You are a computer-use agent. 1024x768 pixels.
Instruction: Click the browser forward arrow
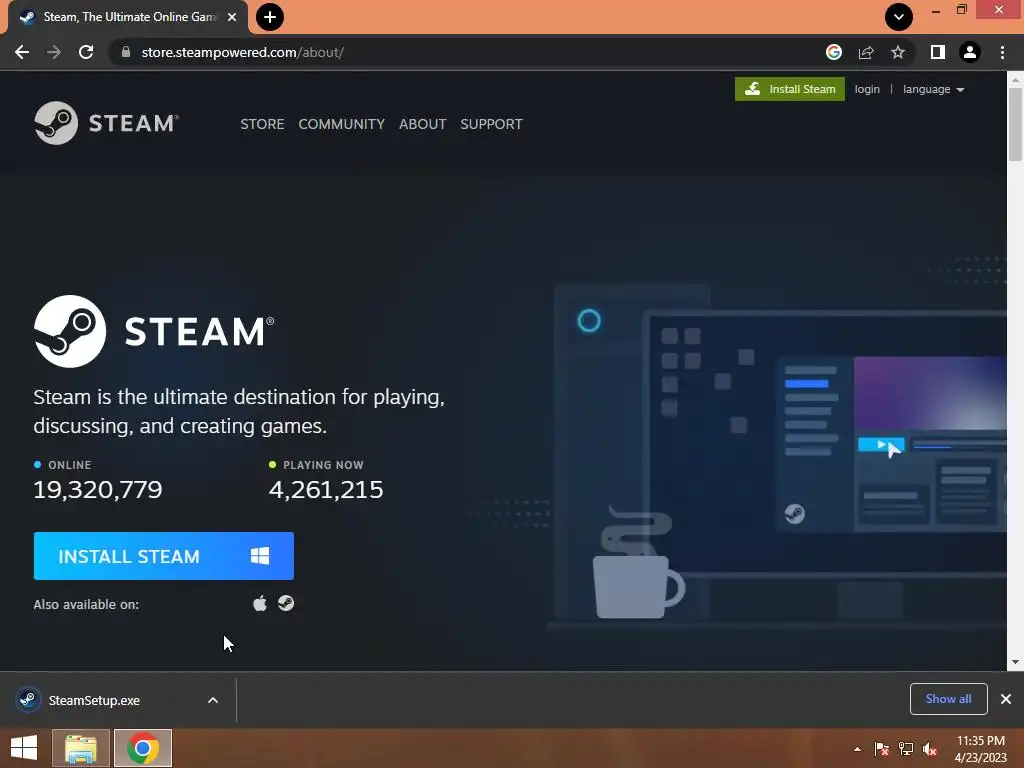point(54,52)
